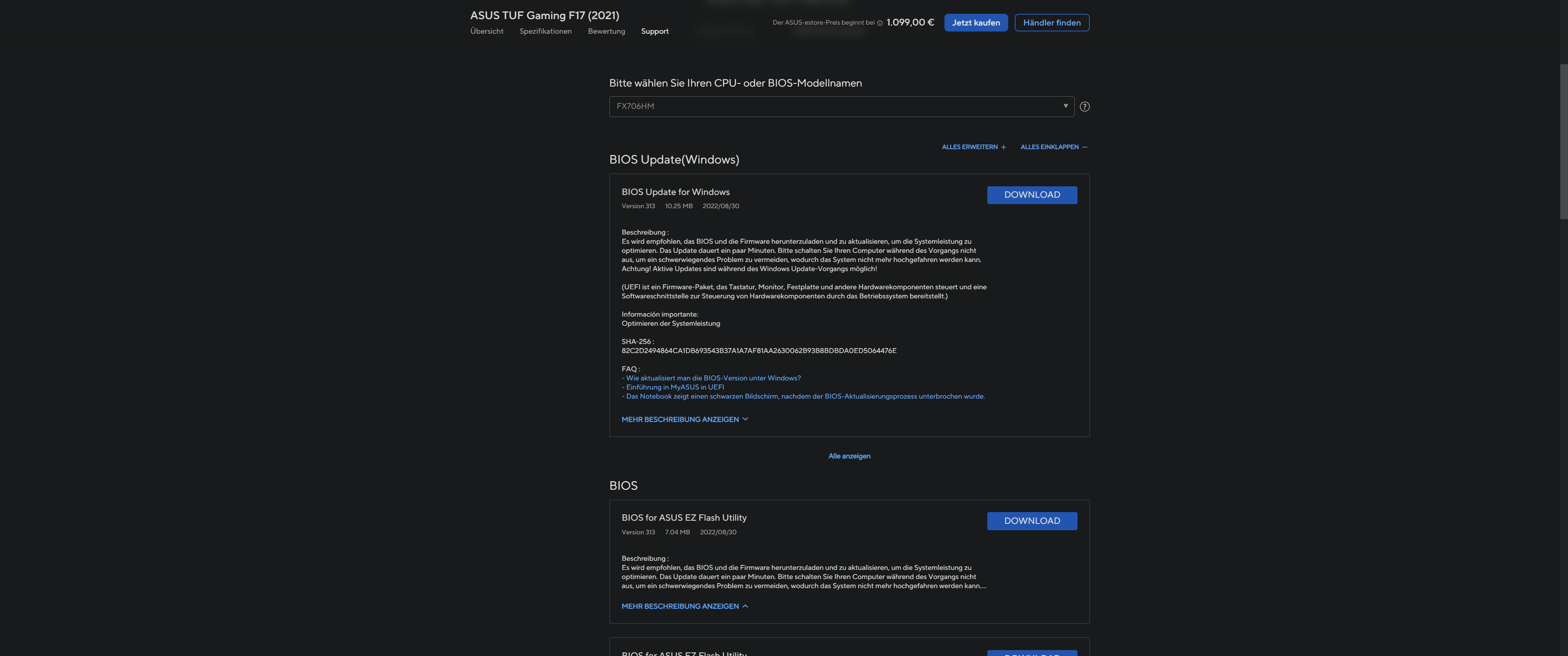Viewport: 1568px width, 656px height.
Task: Go to the Bewertung tab
Action: click(x=606, y=31)
